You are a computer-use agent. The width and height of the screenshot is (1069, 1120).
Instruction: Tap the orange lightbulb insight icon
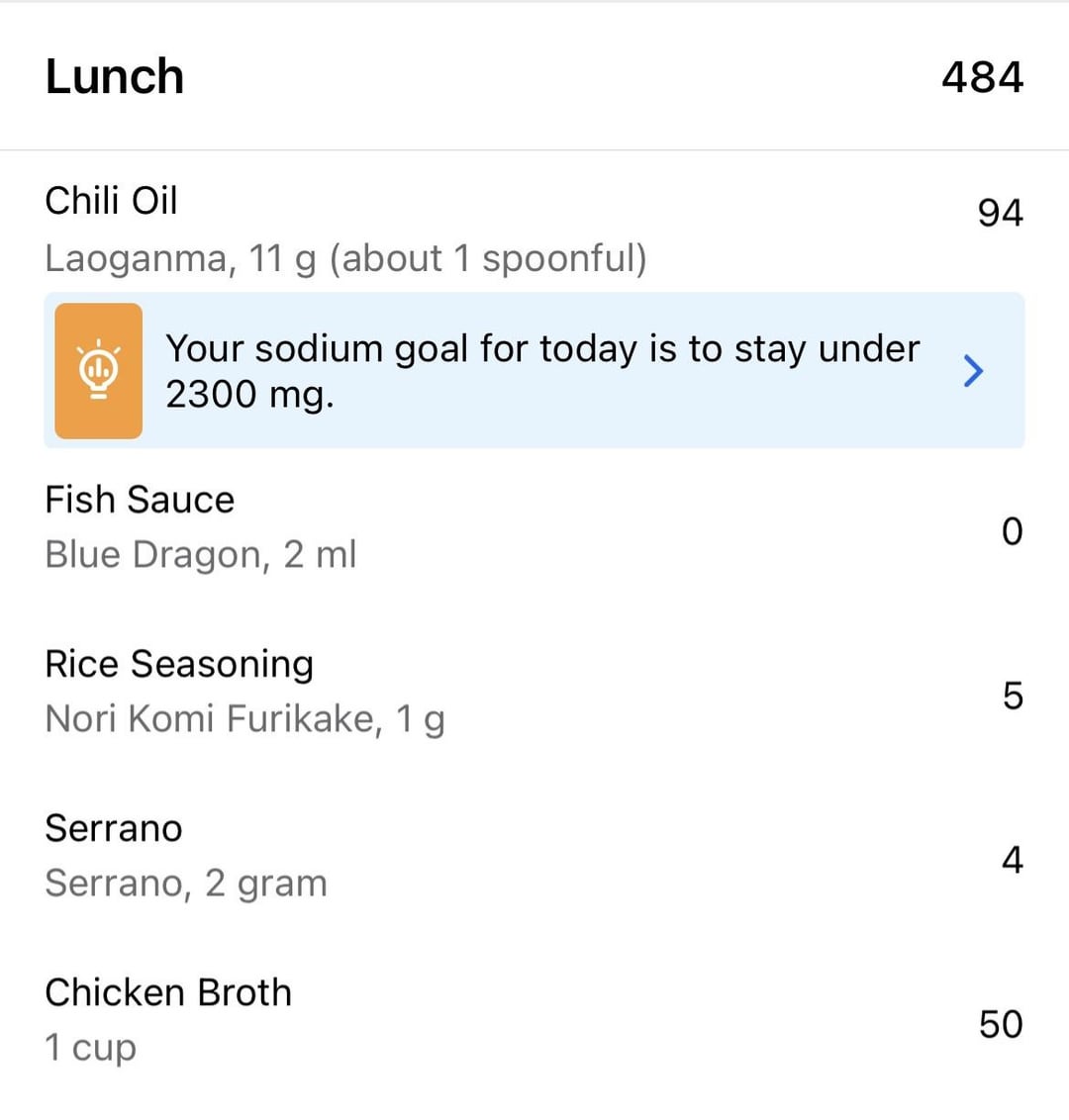(x=99, y=371)
